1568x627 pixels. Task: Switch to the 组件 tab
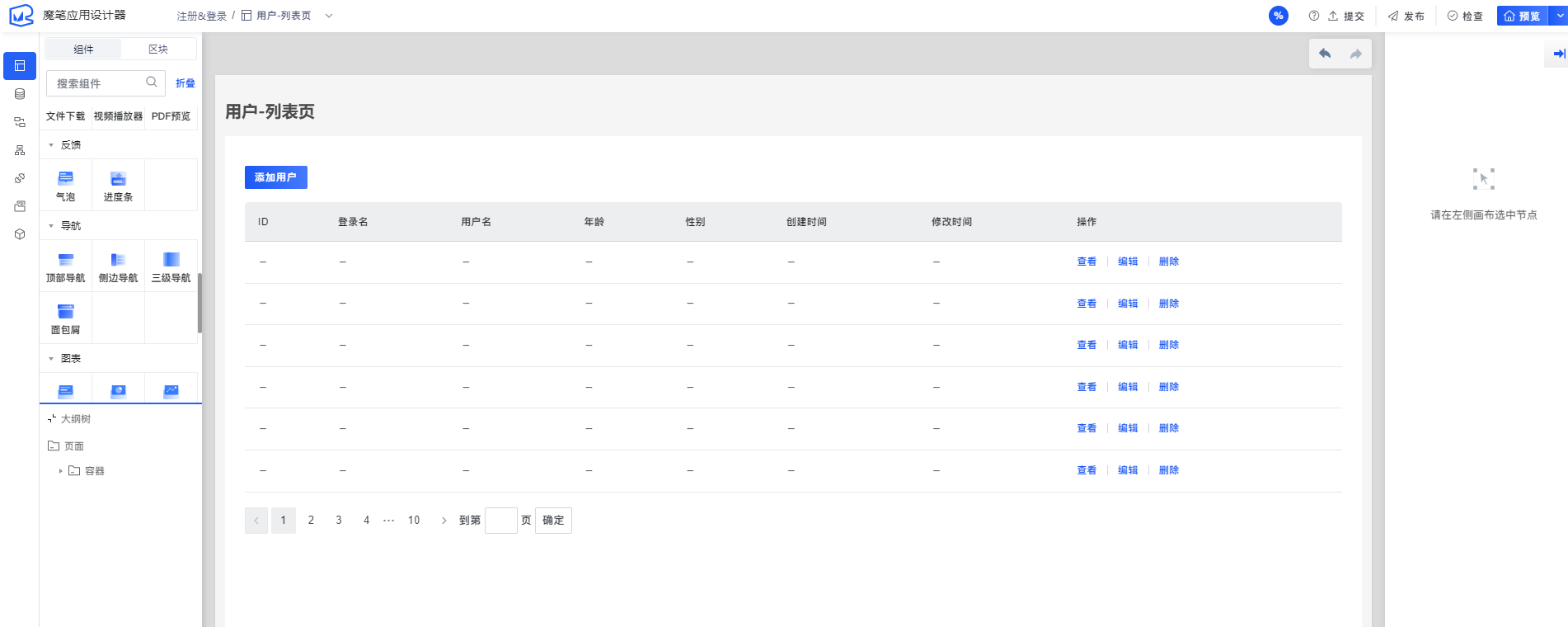click(x=83, y=49)
